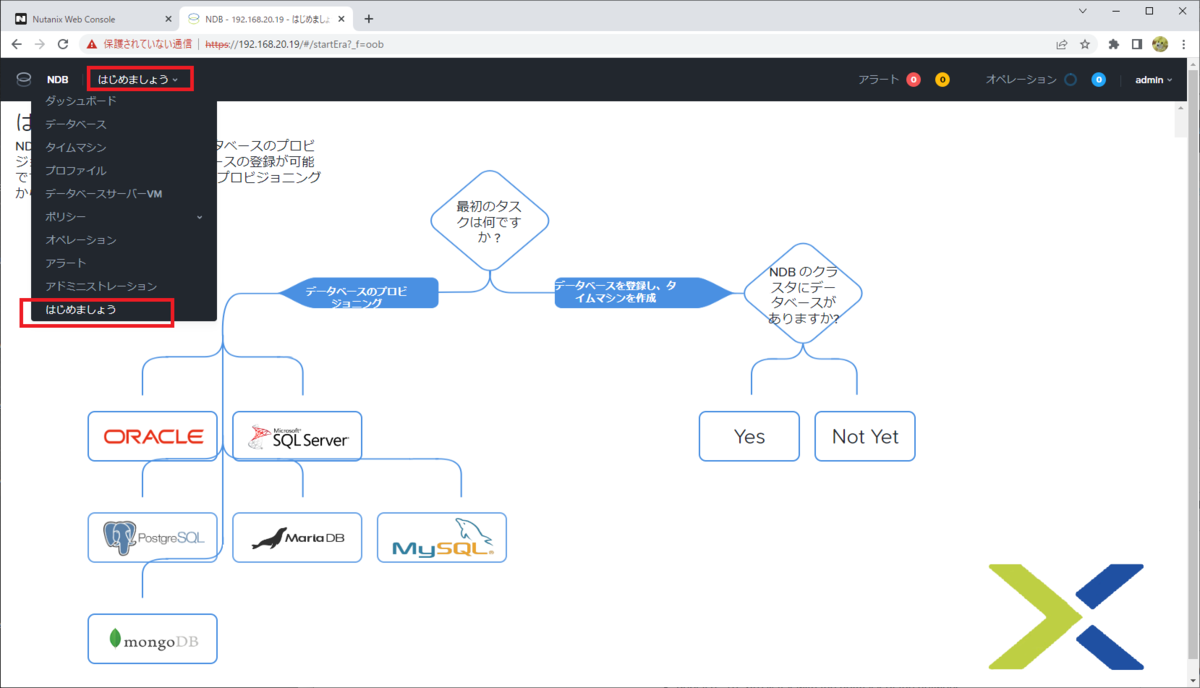Image resolution: width=1200 pixels, height=688 pixels.
Task: Click the yellow alert count badge
Action: click(x=942, y=80)
